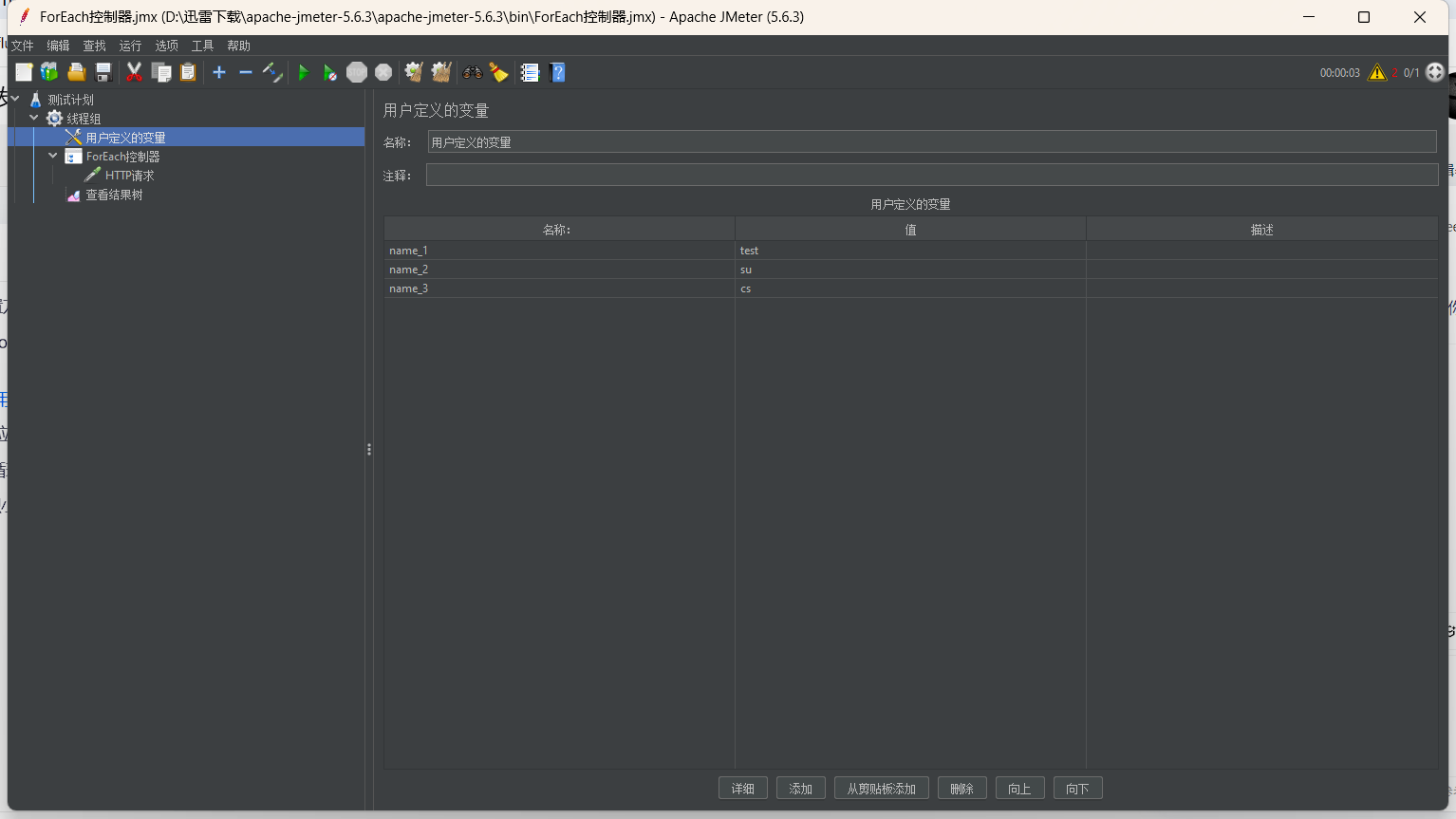Click the split pane divider handle
The height and width of the screenshot is (819, 1456).
[369, 449]
